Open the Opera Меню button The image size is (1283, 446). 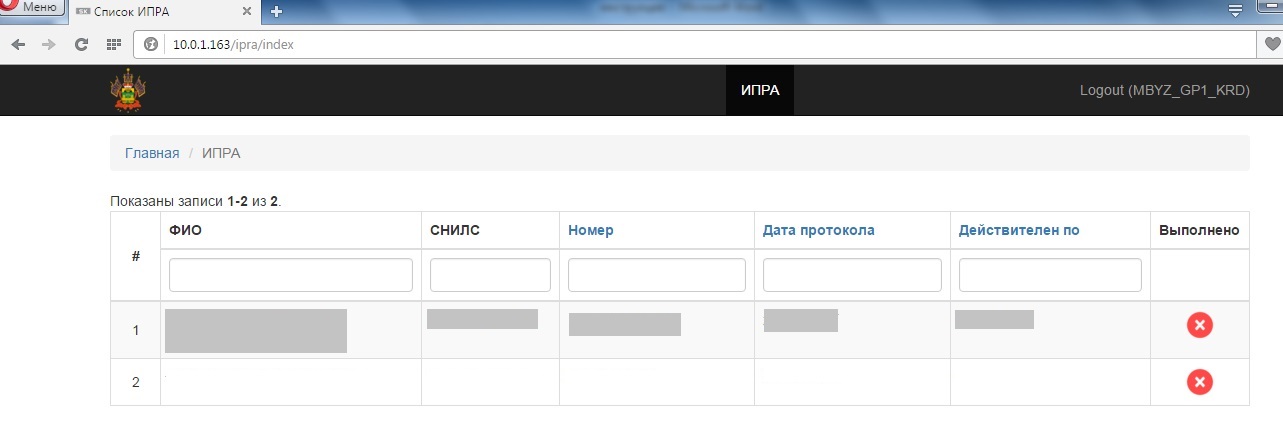coord(31,8)
